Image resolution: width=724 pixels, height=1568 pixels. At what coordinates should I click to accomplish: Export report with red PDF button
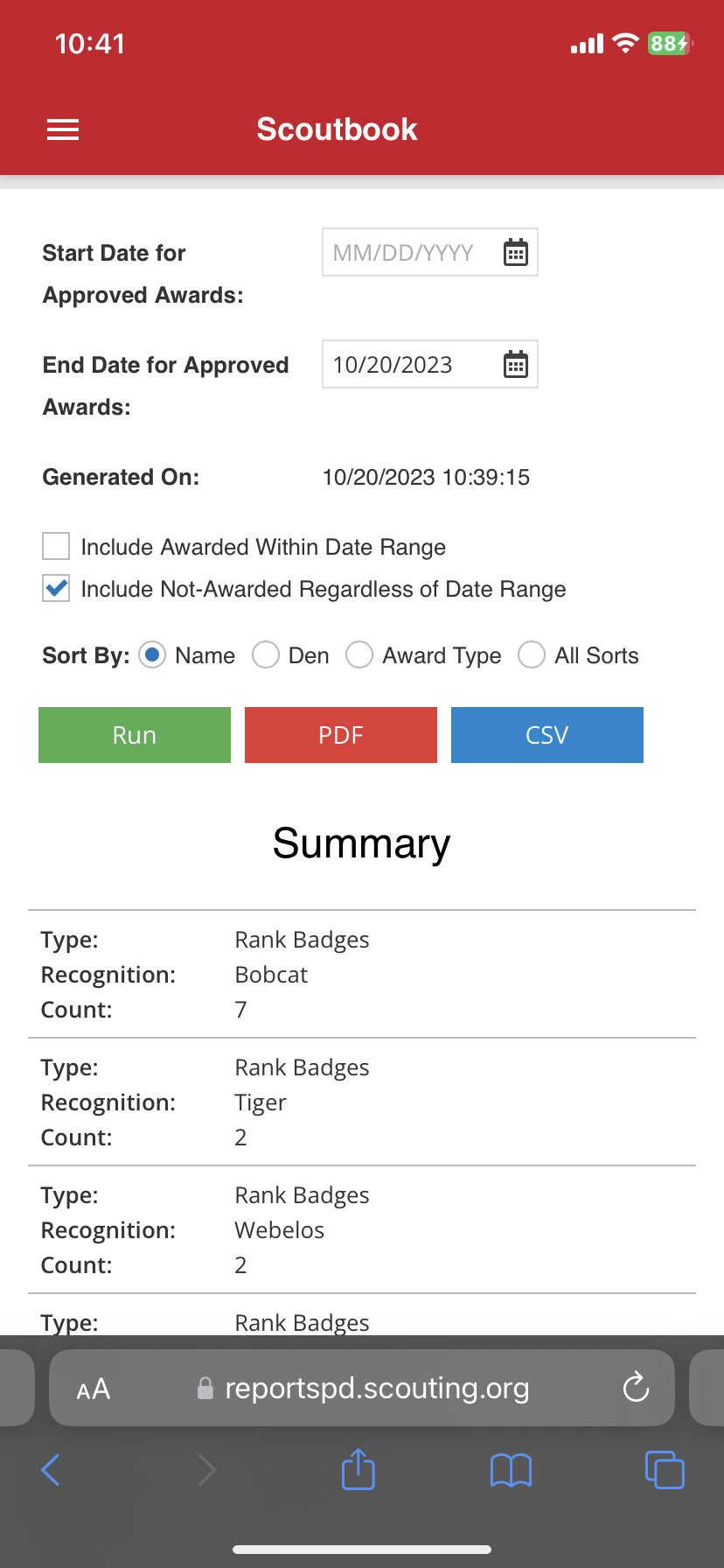341,735
